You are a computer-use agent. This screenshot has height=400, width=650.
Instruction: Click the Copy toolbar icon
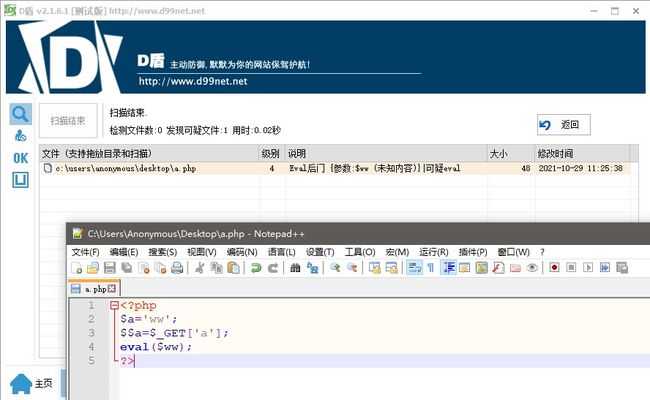[216, 268]
